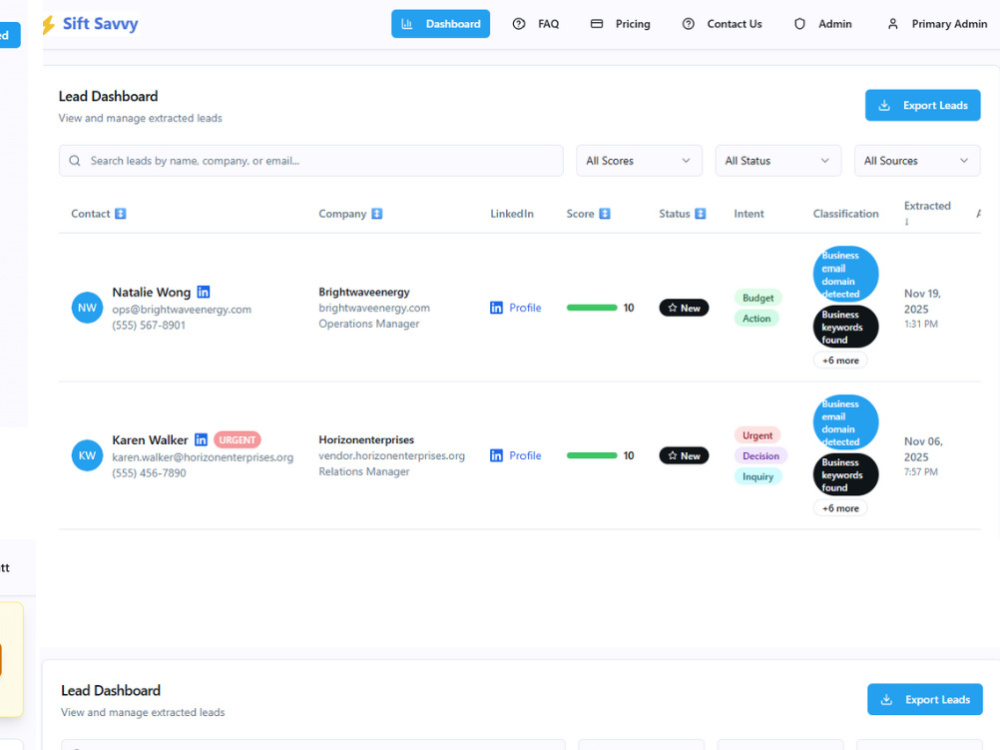Click the Urgent intent tag
This screenshot has width=1000, height=750.
[x=757, y=436]
